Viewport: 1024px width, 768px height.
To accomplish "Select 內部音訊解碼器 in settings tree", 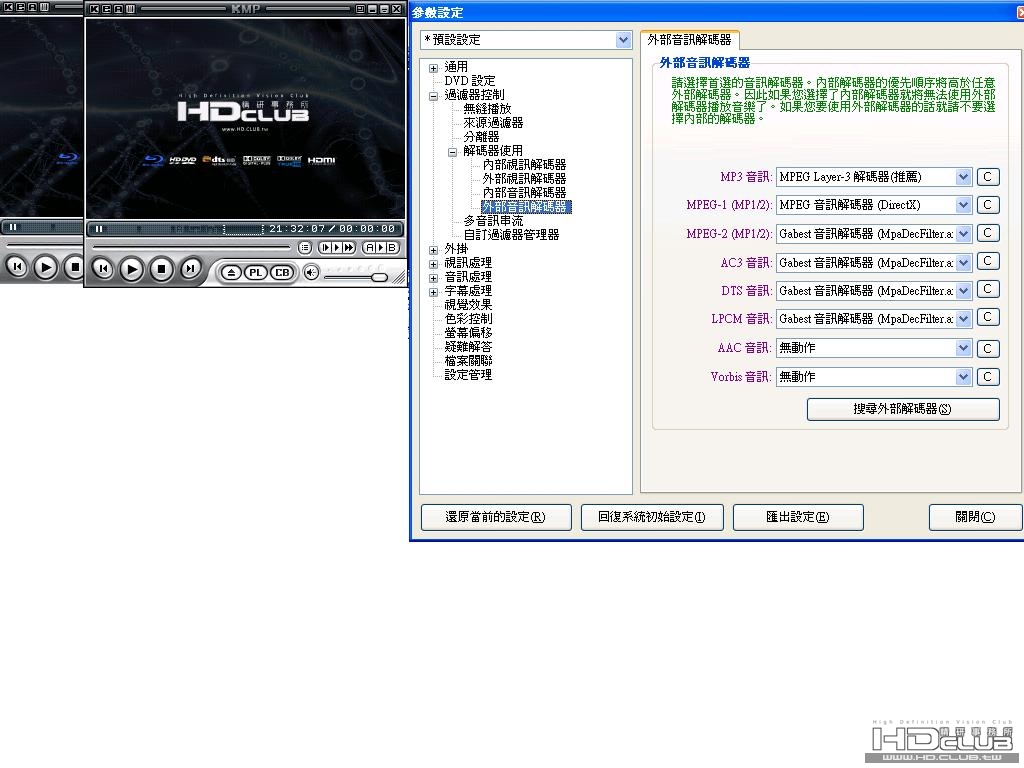I will click(524, 193).
